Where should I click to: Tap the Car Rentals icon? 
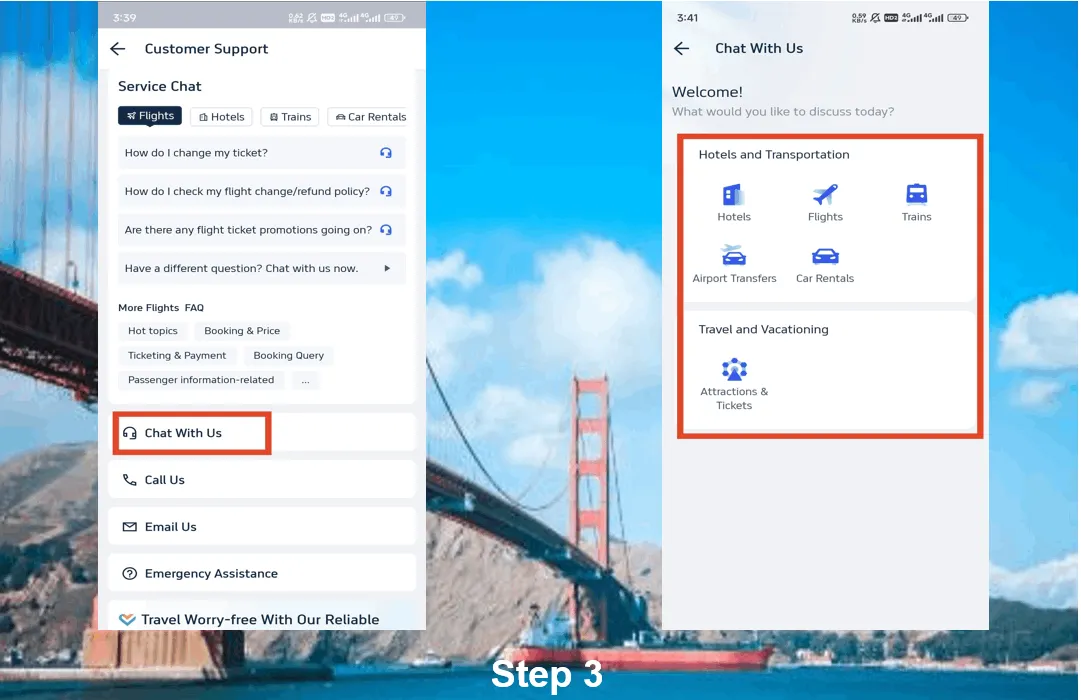825,256
